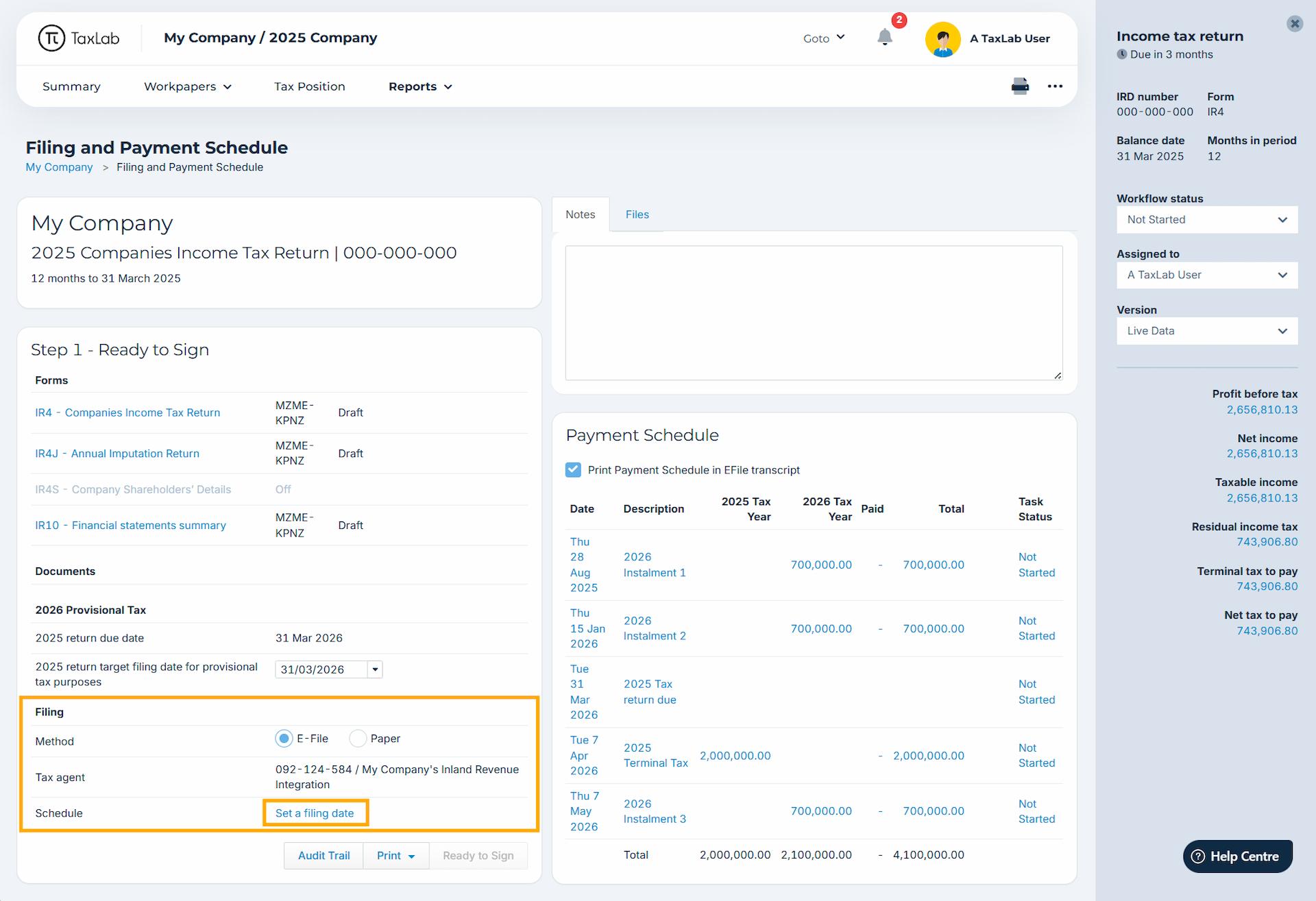Image resolution: width=1316 pixels, height=901 pixels.
Task: Open the Version Live Data dropdown
Action: (1206, 331)
